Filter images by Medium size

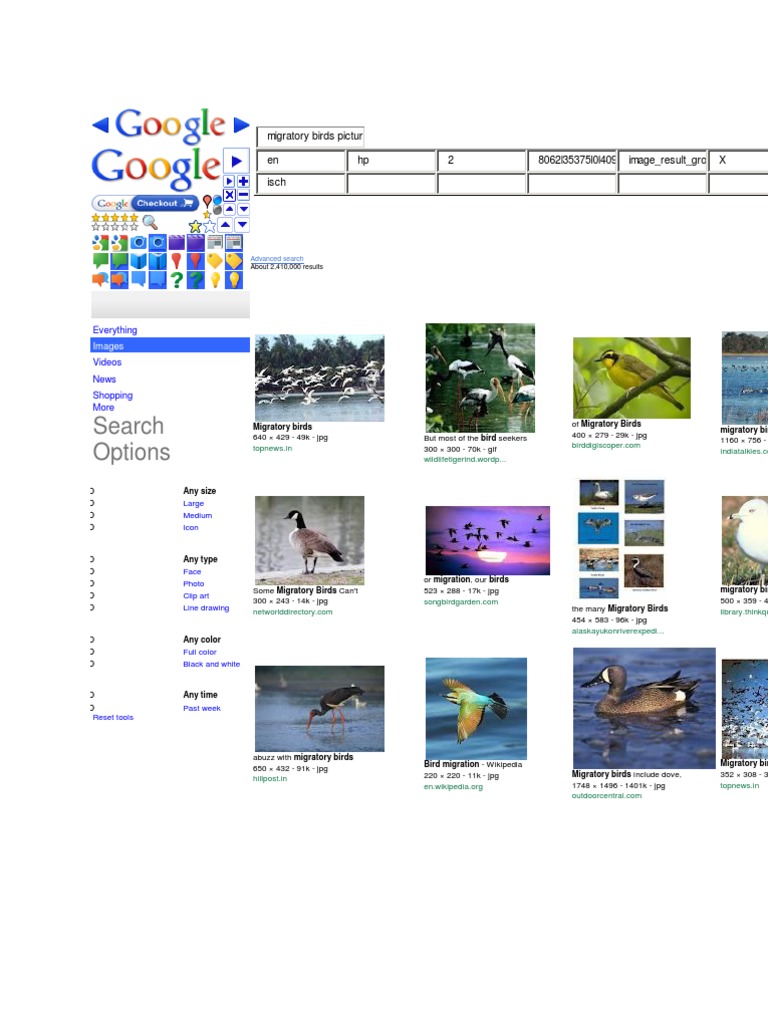coord(197,515)
